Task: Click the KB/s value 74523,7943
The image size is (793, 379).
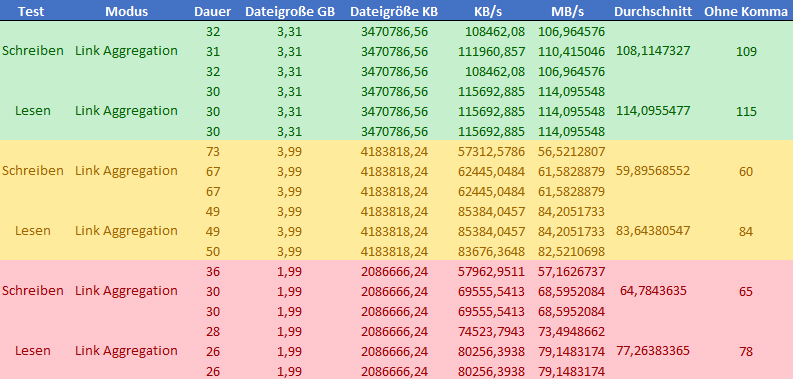Action: [x=492, y=332]
